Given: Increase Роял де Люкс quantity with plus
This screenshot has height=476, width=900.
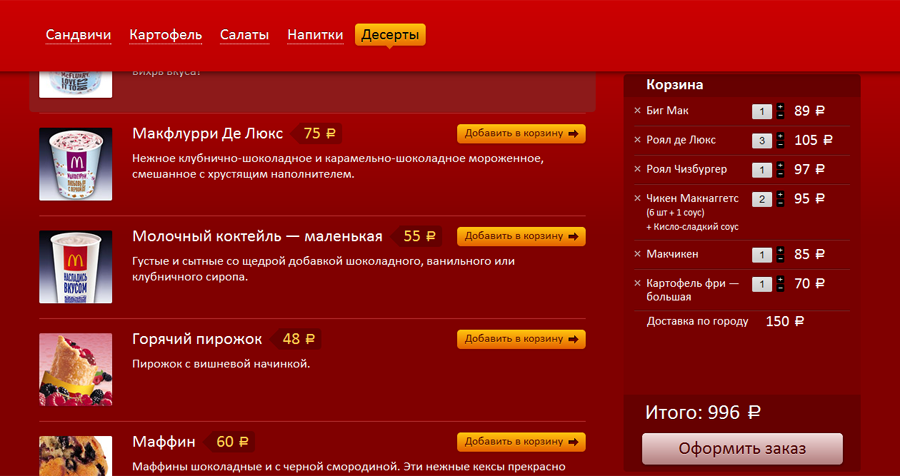Looking at the screenshot, I should [x=780, y=136].
